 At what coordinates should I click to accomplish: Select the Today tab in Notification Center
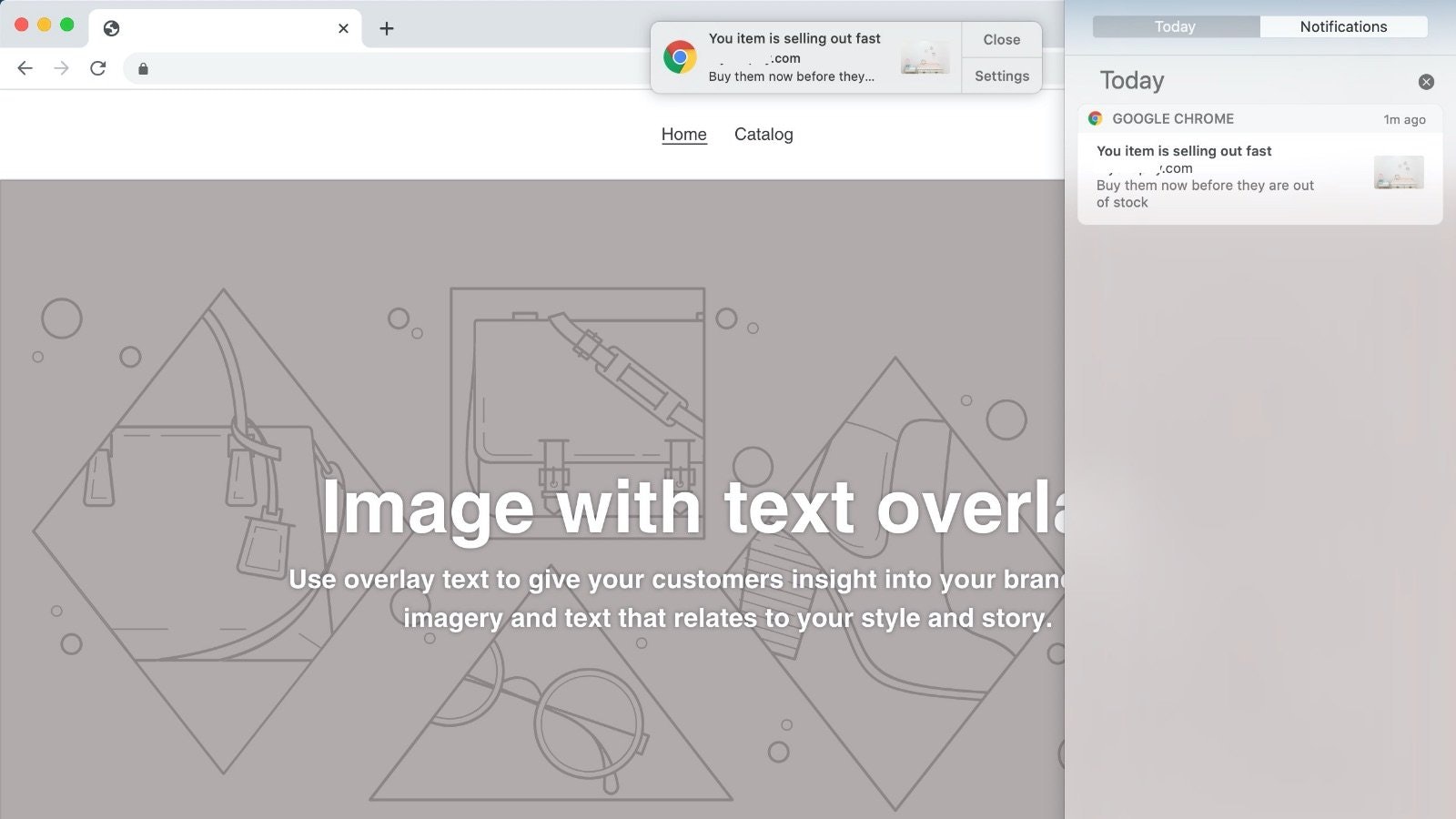click(x=1175, y=26)
